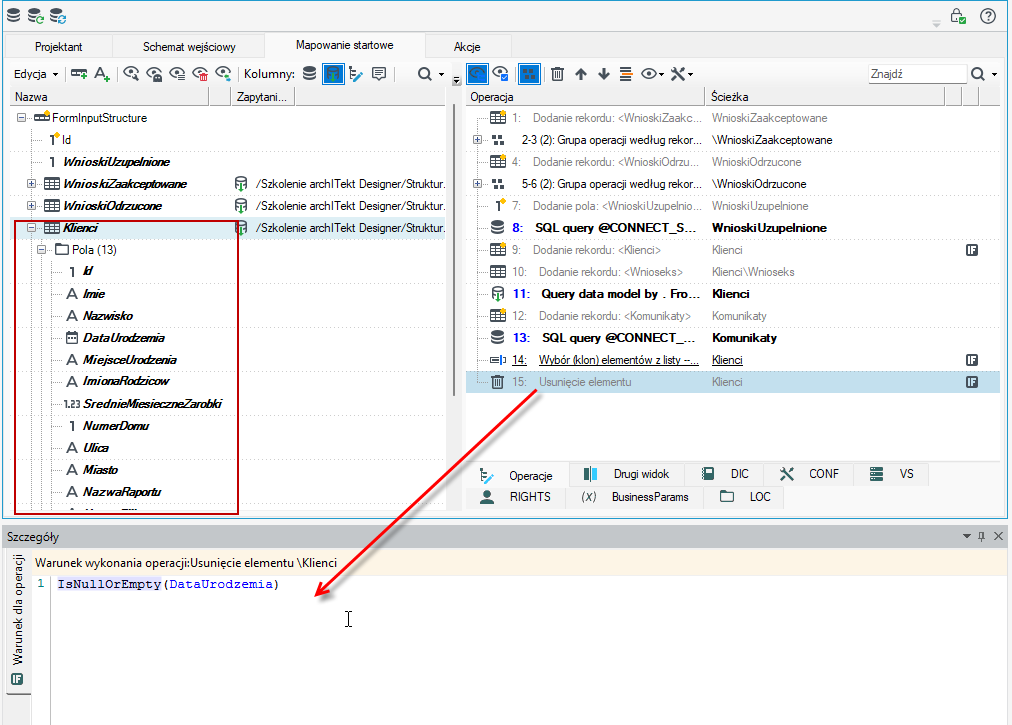Open the BusinessParams tab
1012x725 pixels.
(634, 496)
